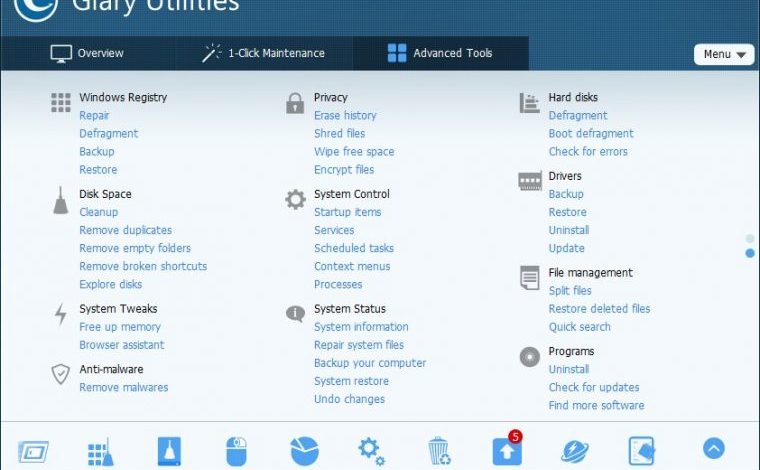760x470 pixels.
Task: Open Processes link
Action: (338, 284)
